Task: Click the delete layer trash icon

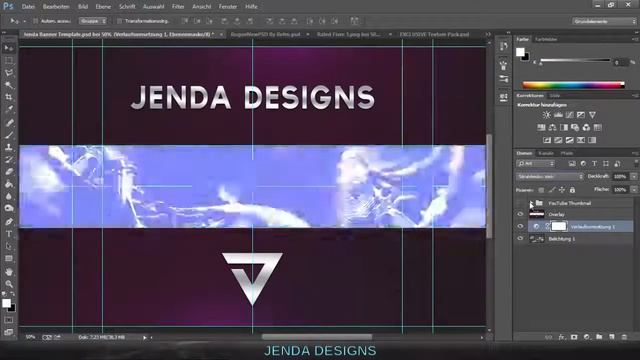Action: (x=624, y=337)
